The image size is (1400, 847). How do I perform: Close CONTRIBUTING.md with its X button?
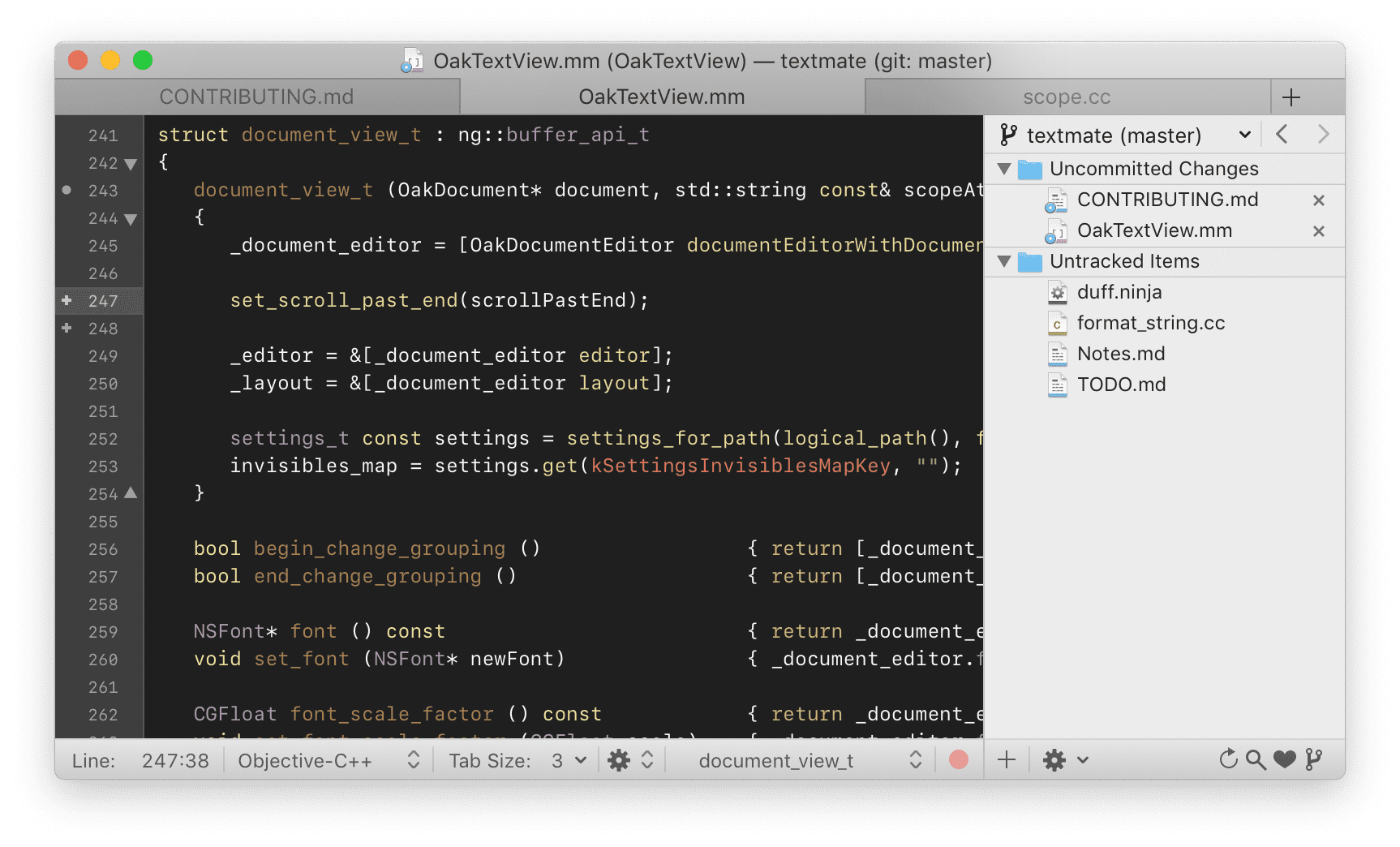(x=1319, y=200)
